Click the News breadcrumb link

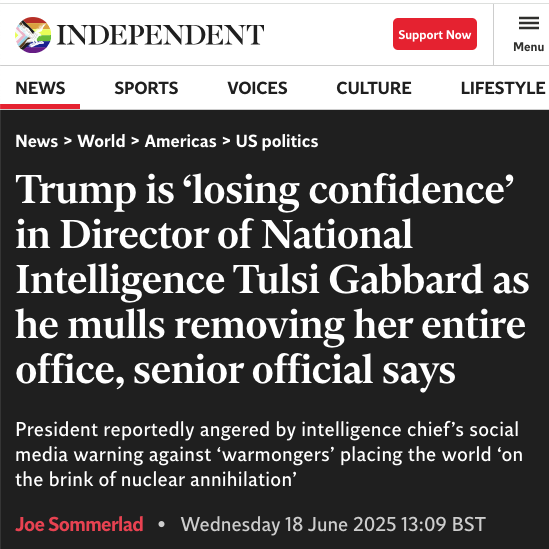(x=36, y=141)
